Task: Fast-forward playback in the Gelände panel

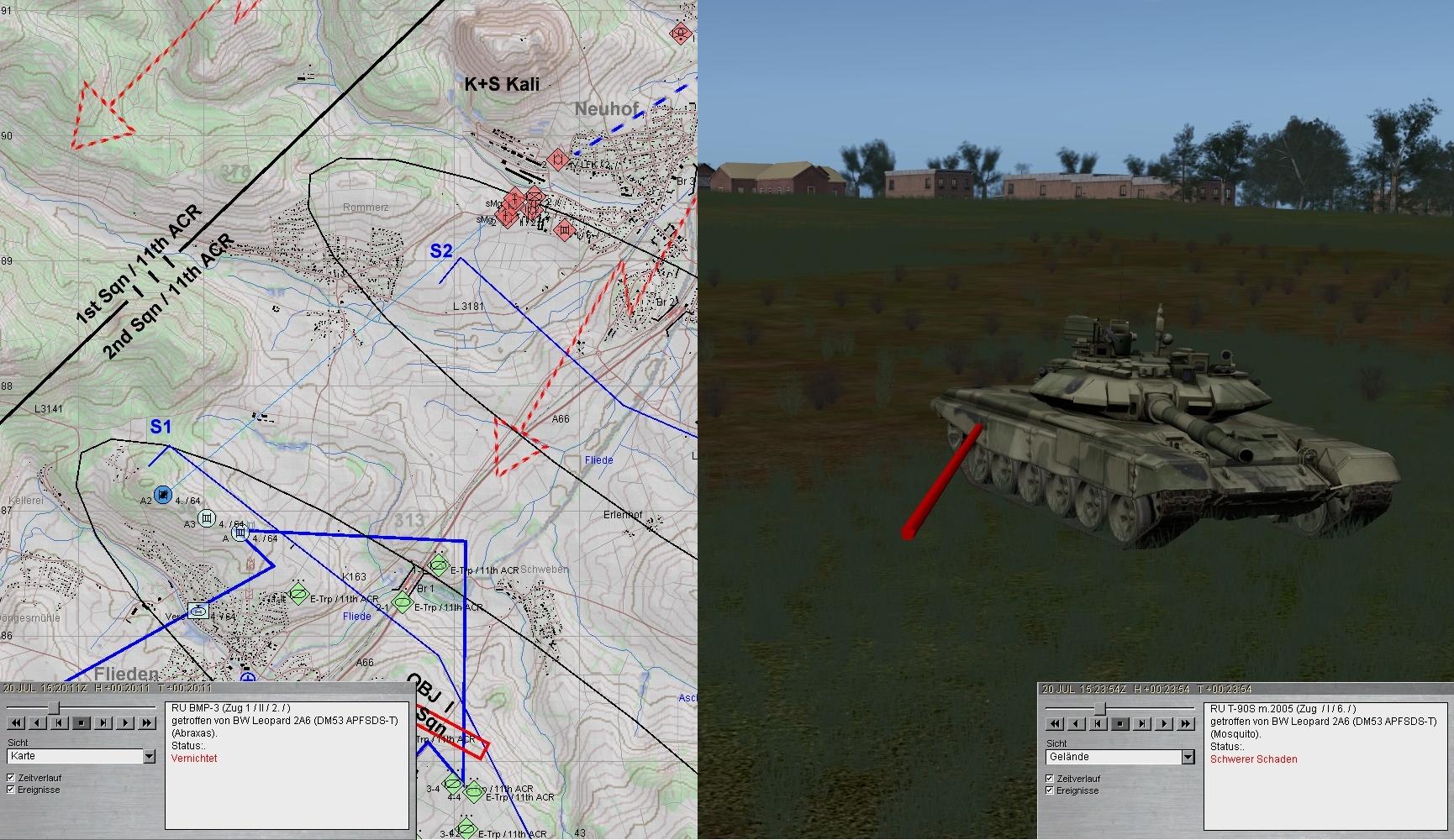Action: pos(1185,723)
